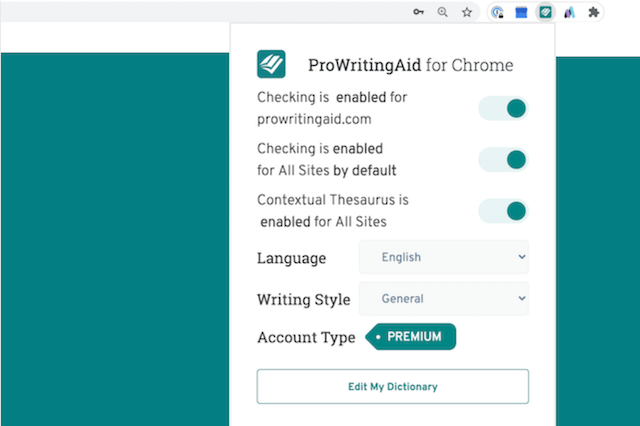
Task: Turn off Contextual Thesaurus for All Sites
Action: coord(503,211)
